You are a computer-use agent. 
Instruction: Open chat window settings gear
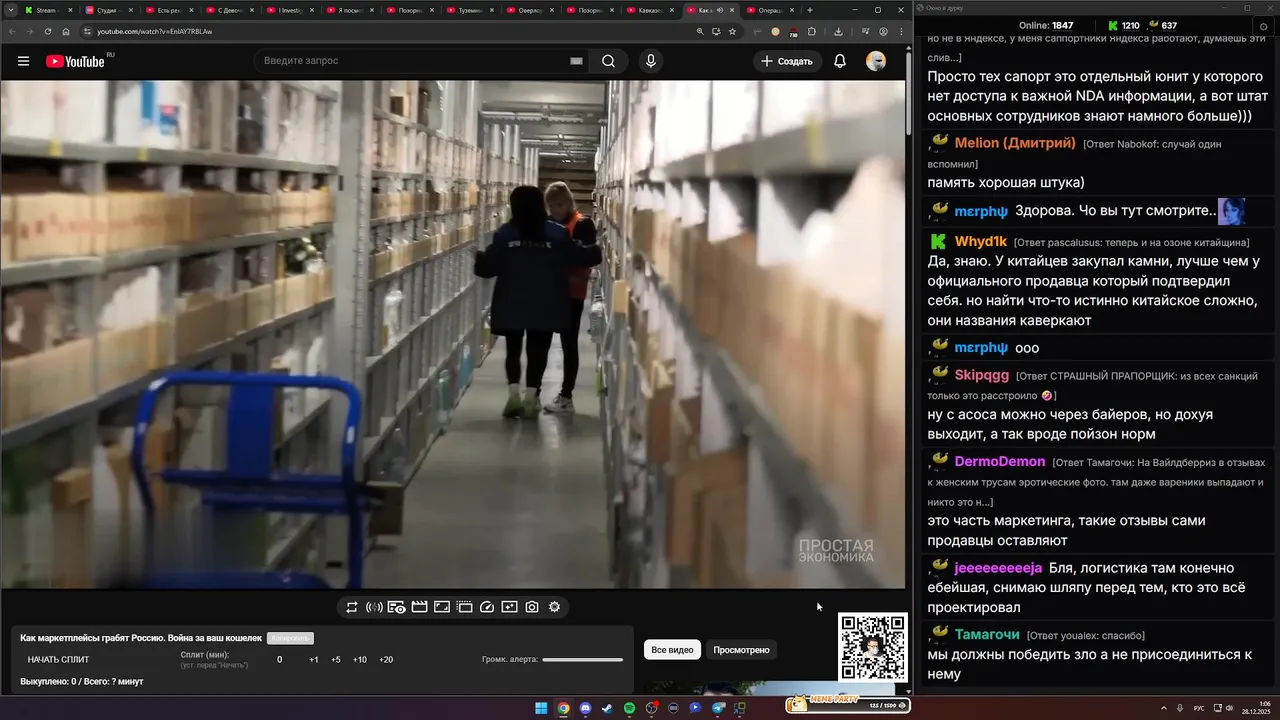1263,25
